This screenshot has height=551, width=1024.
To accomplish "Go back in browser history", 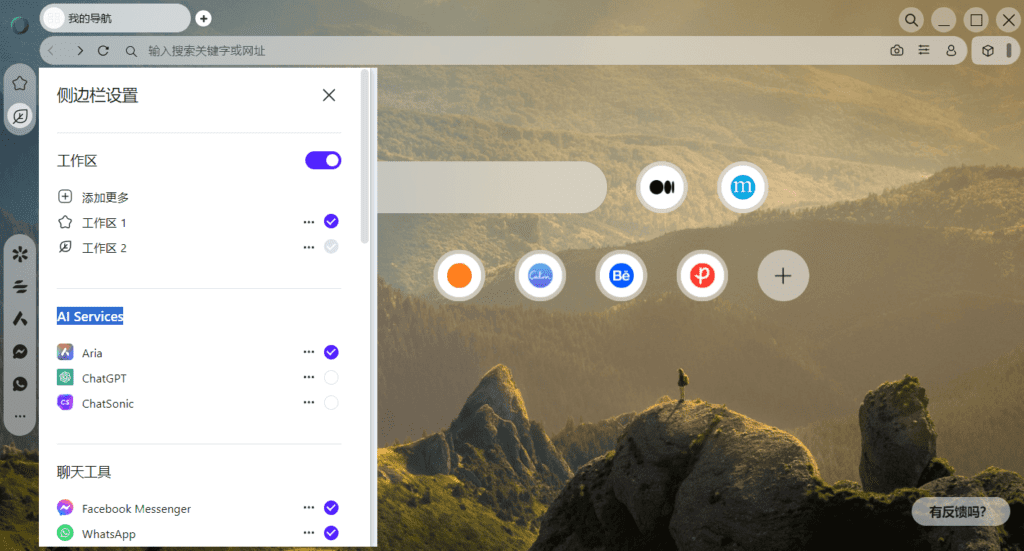I will tap(52, 51).
